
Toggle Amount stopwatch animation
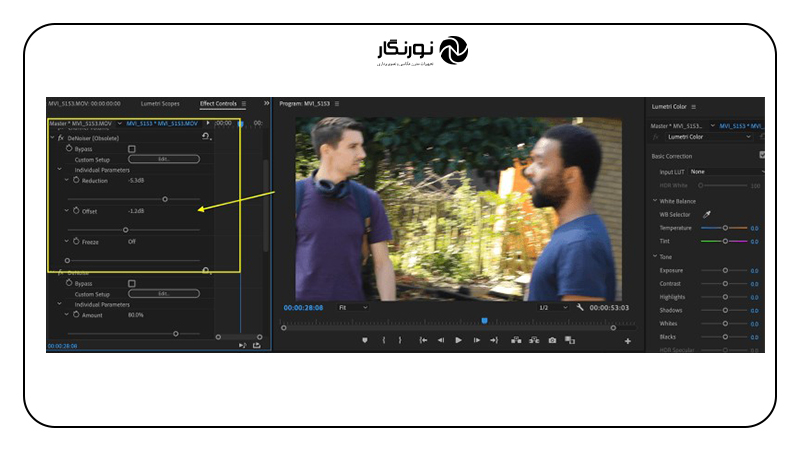tap(76, 315)
